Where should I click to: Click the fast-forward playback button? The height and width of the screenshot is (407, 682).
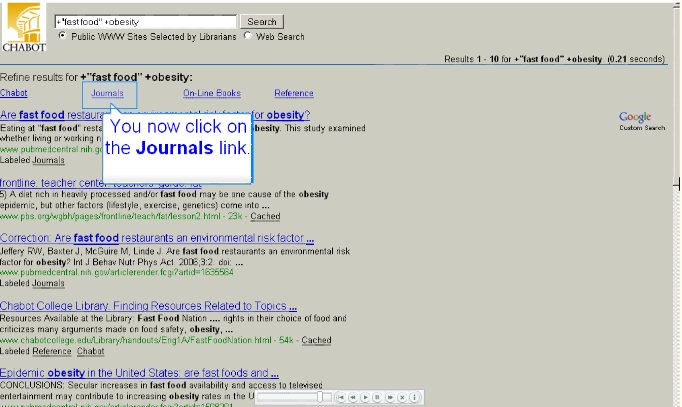(390, 397)
